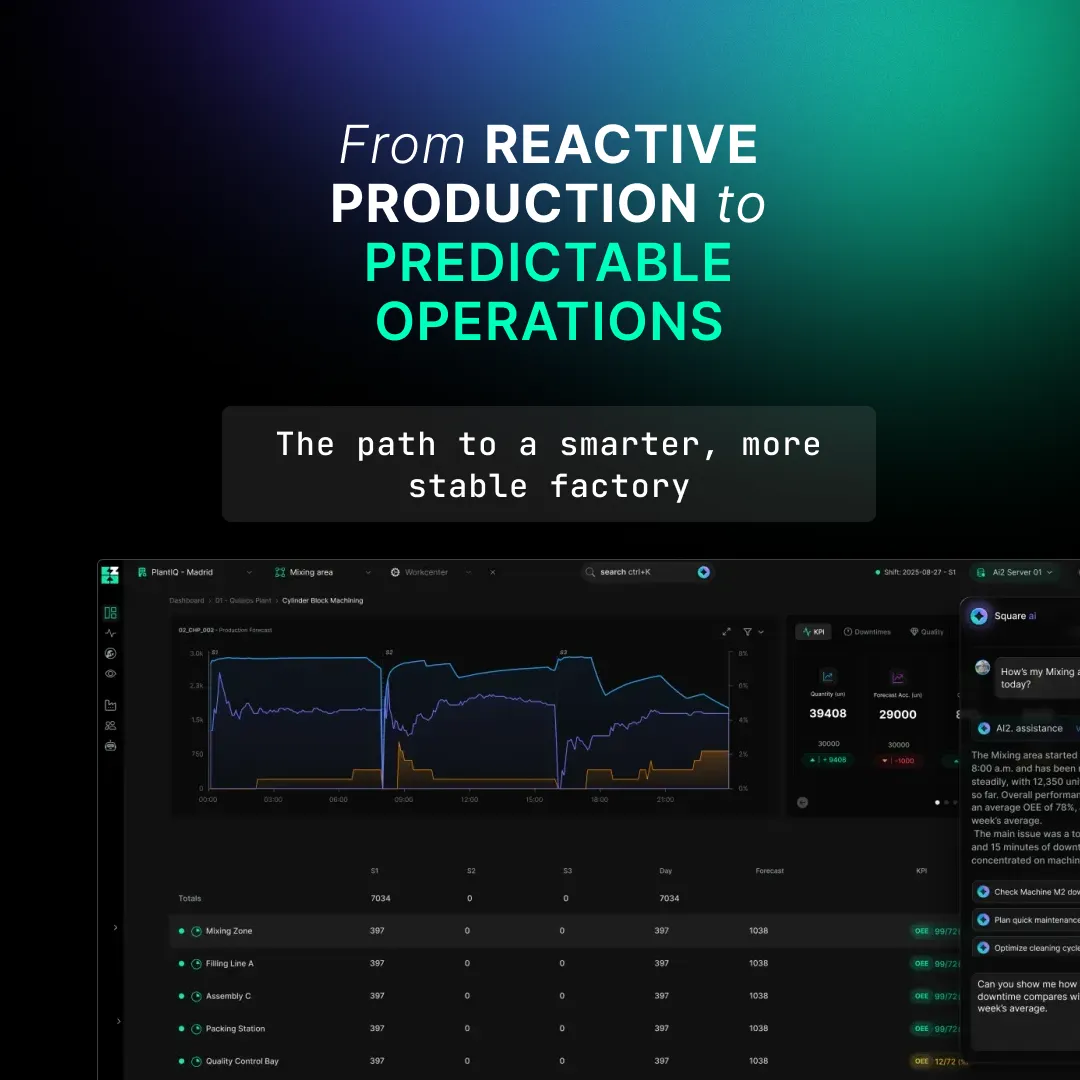1080x1080 pixels.
Task: Click the Day column header
Action: (x=665, y=871)
